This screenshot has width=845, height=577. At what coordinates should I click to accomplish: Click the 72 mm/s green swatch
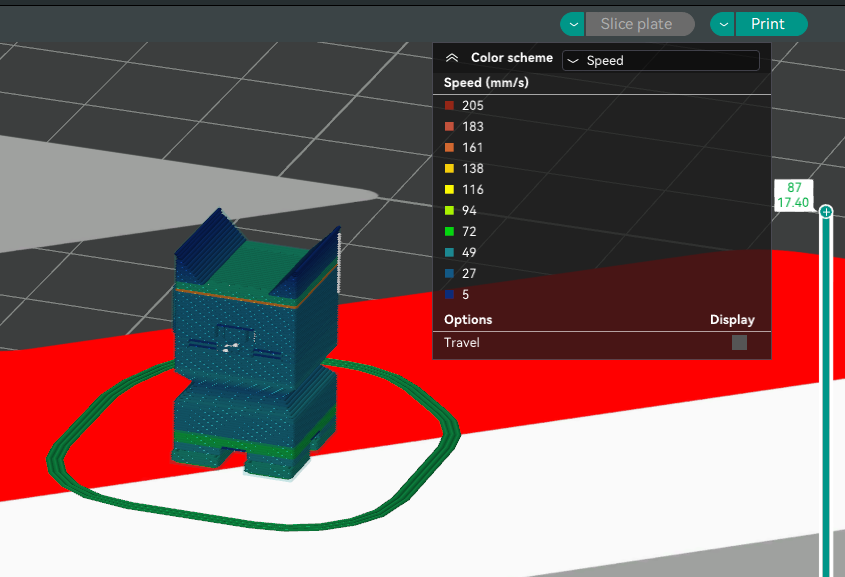449,232
